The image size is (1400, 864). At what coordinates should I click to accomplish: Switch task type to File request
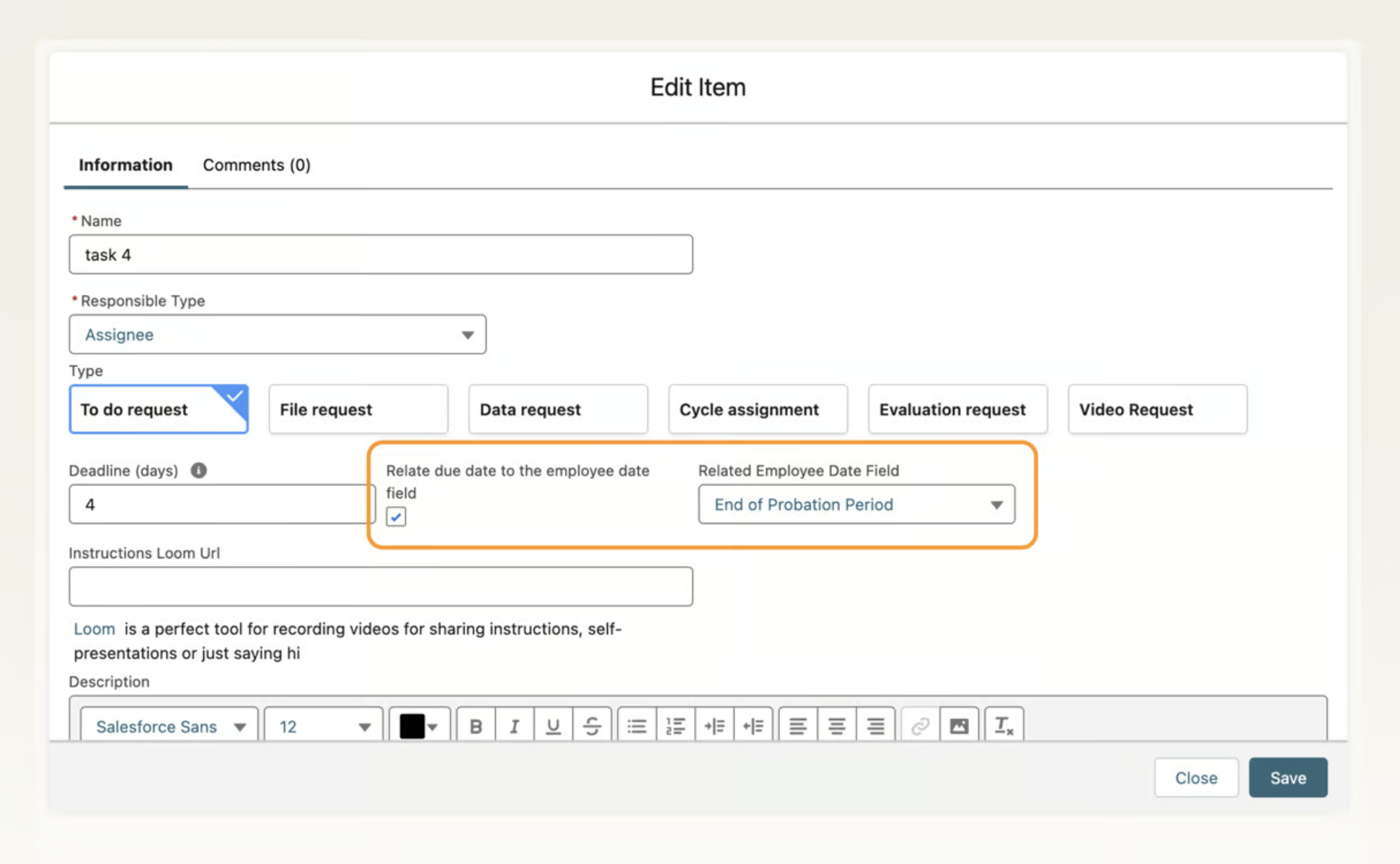358,409
